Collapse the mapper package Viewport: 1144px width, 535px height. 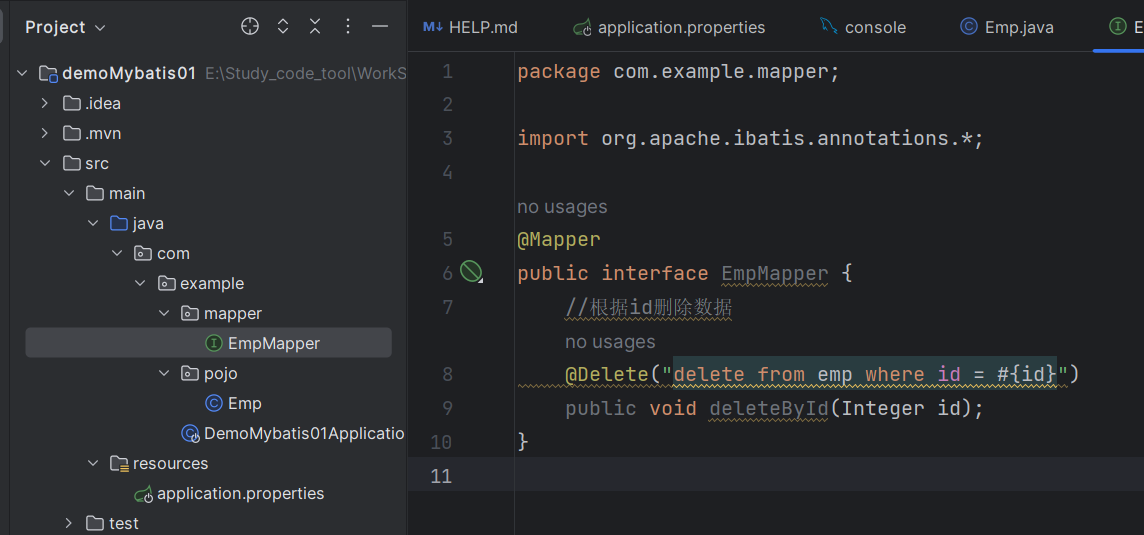tap(164, 313)
